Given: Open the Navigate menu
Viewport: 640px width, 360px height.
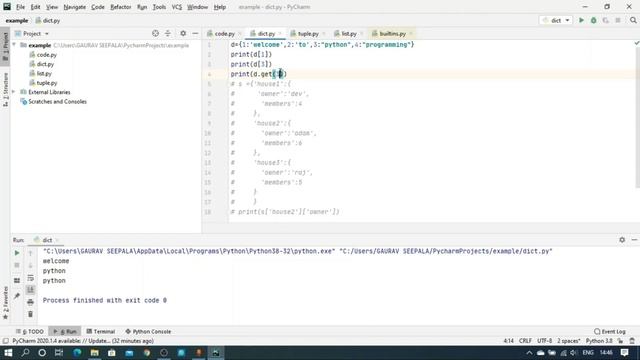Looking at the screenshot, I should click(x=75, y=7).
